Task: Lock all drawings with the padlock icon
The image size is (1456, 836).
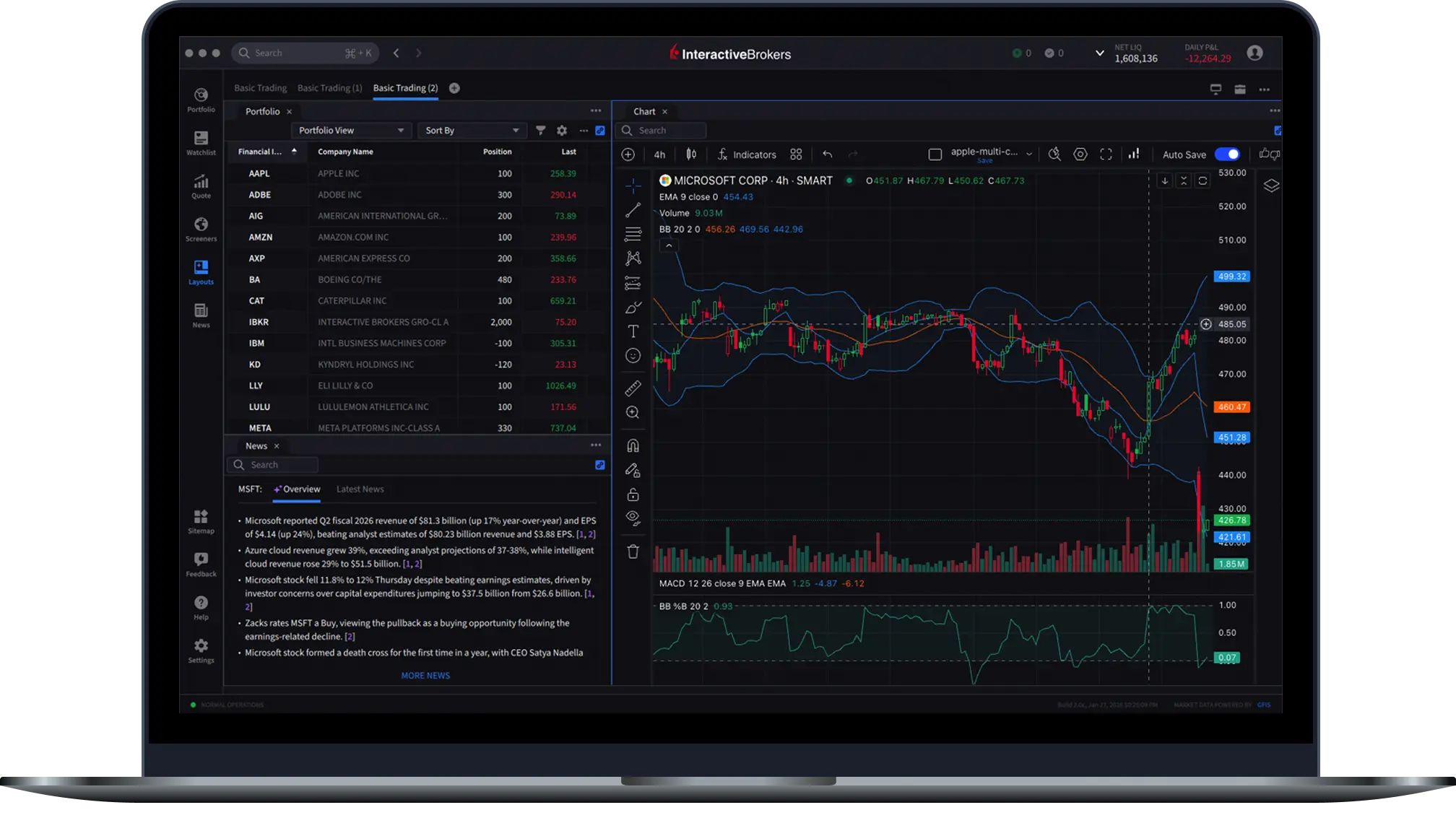Action: [633, 495]
